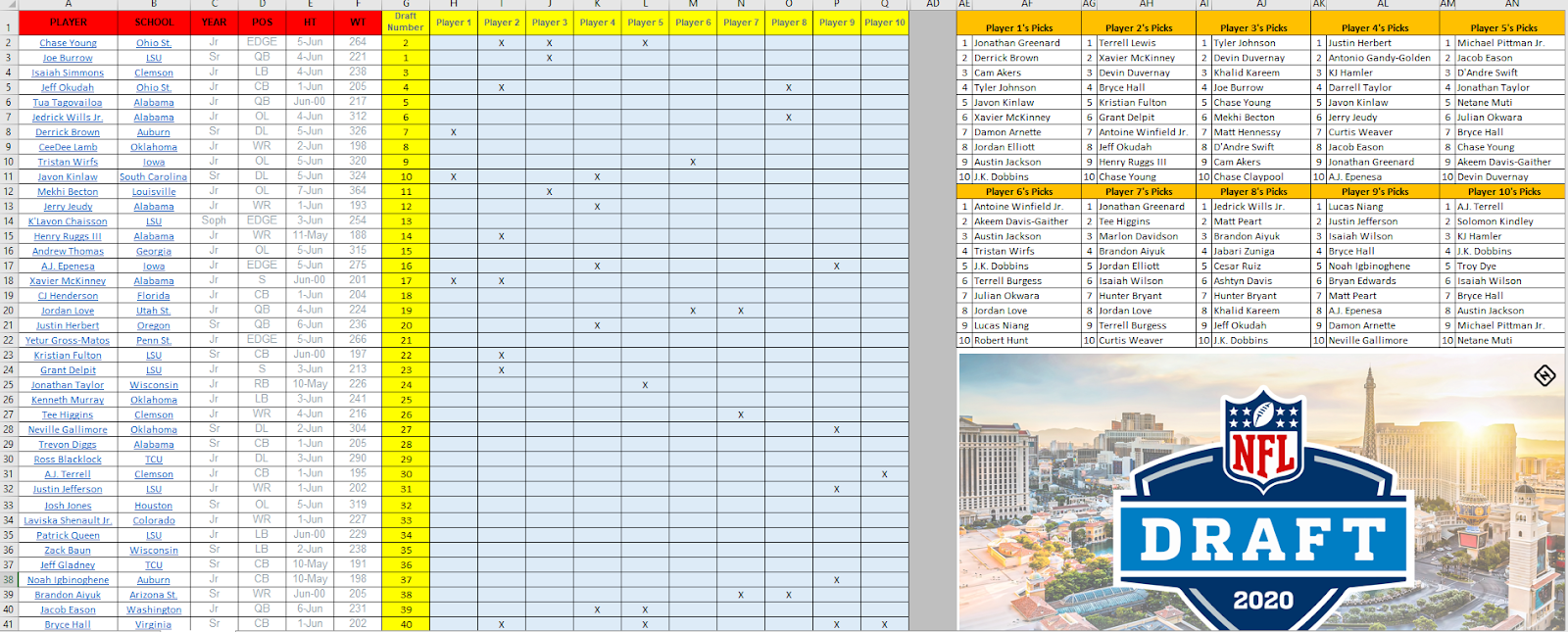The width and height of the screenshot is (1568, 632).
Task: Open Noah Igbinoghene link in PLAYER column
Action: click(68, 580)
